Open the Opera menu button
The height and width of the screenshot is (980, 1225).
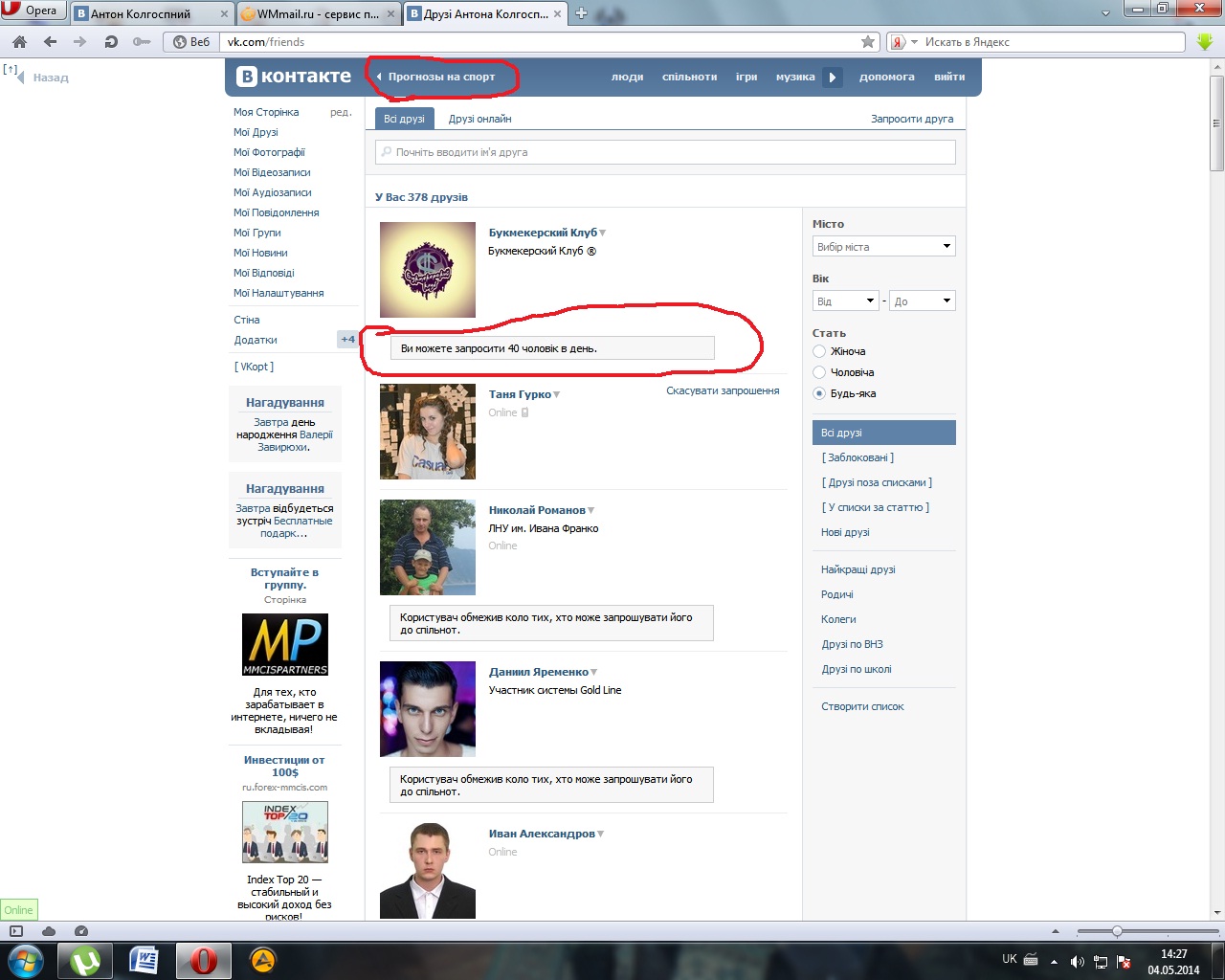[x=32, y=11]
